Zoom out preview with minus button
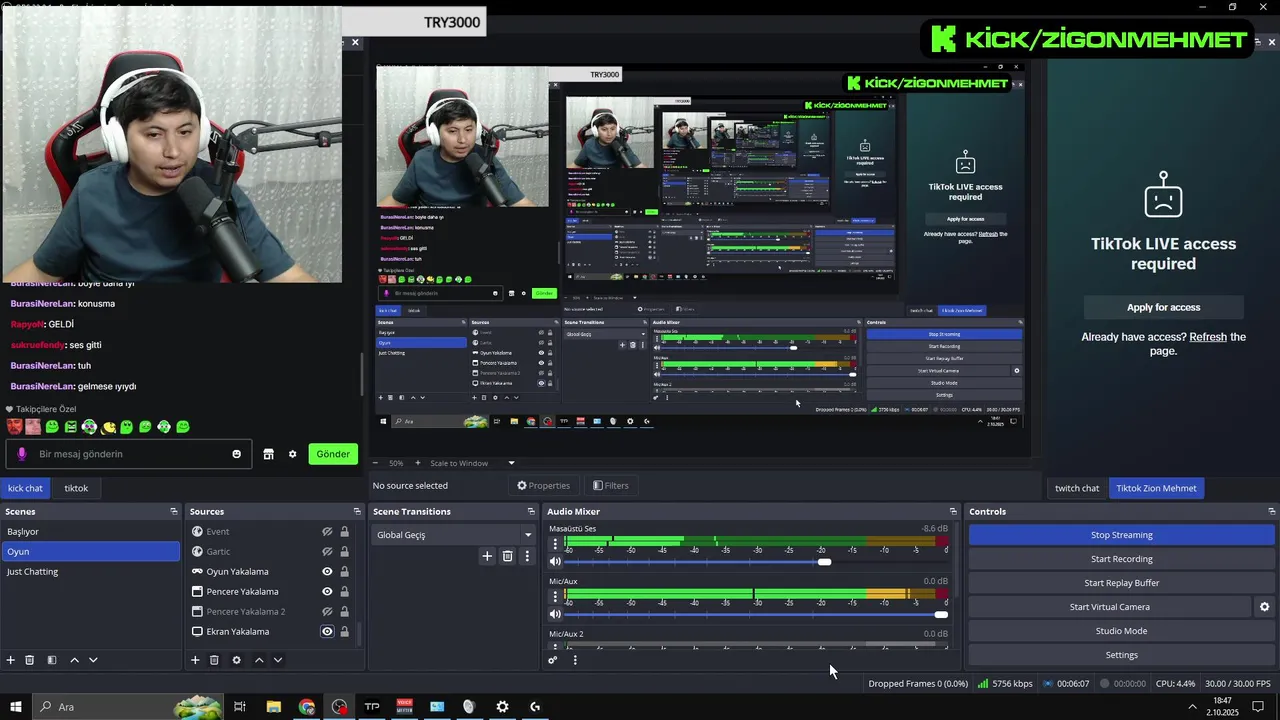Image resolution: width=1280 pixels, height=720 pixels. pos(375,463)
